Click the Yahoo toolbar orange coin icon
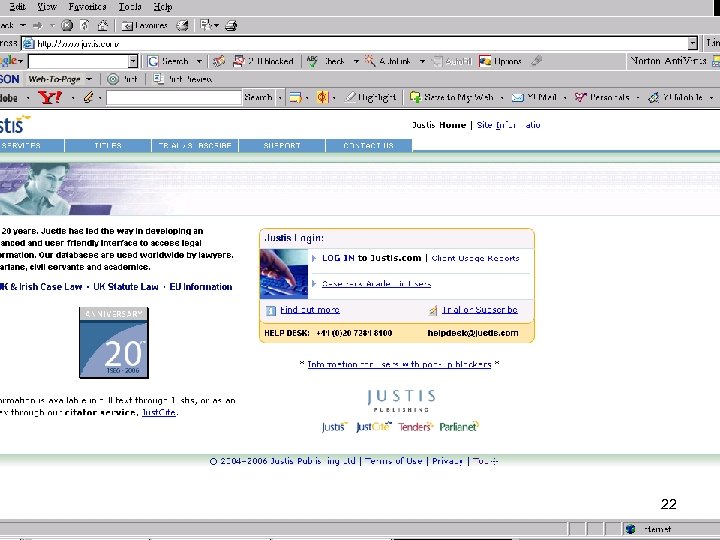 click(322, 97)
